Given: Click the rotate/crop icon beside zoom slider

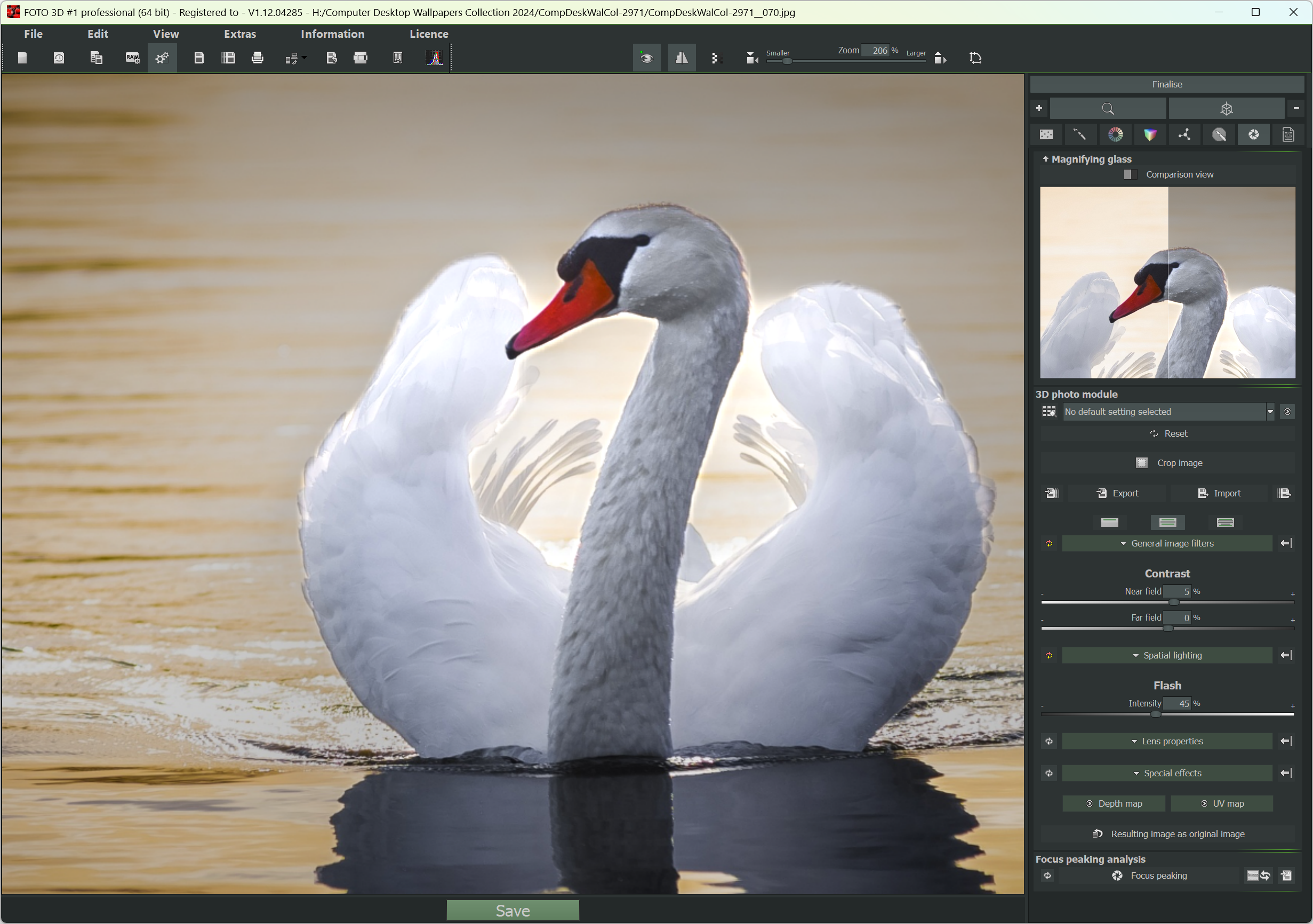Looking at the screenshot, I should 975,58.
